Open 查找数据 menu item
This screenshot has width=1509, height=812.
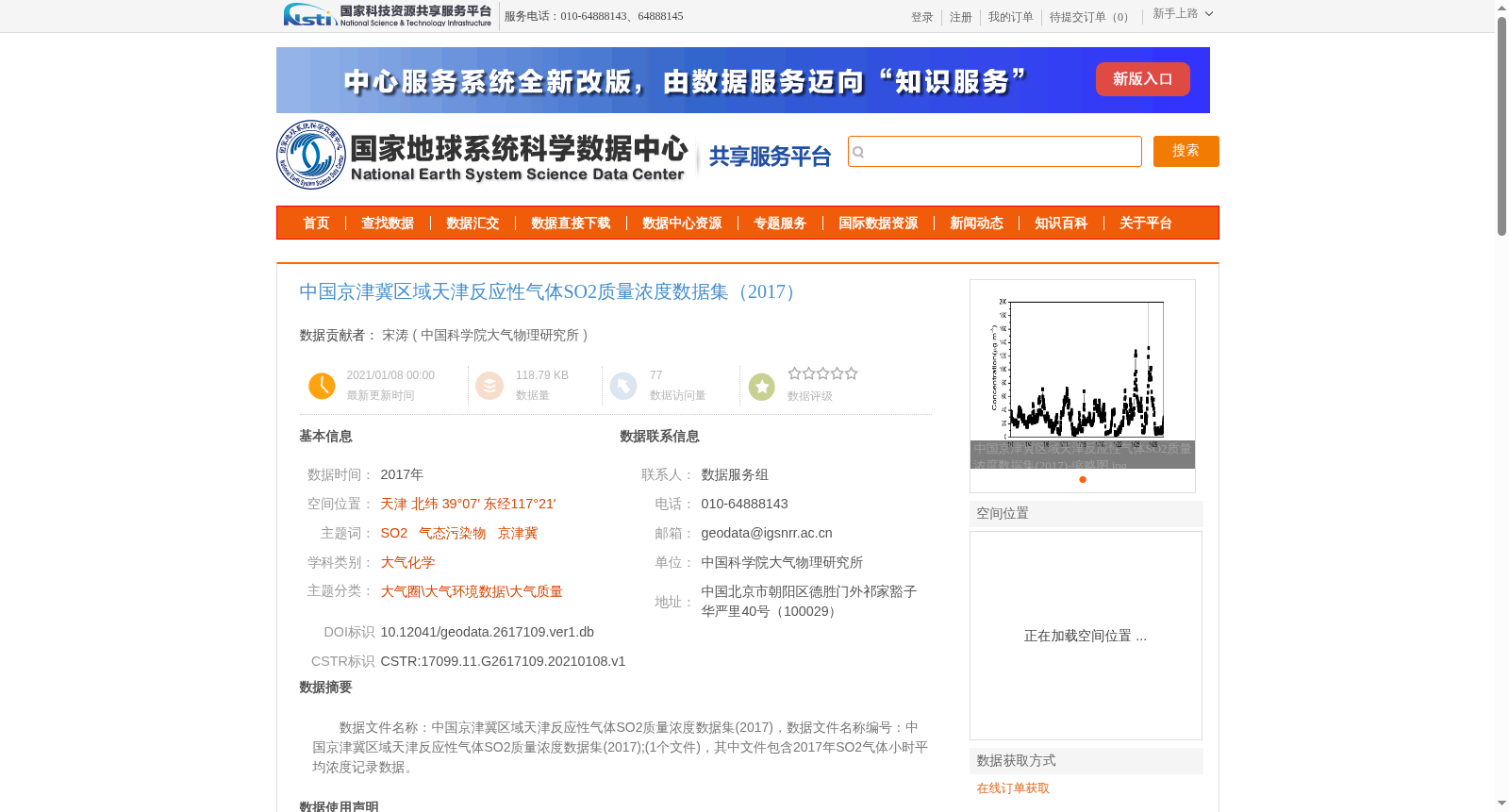point(388,224)
